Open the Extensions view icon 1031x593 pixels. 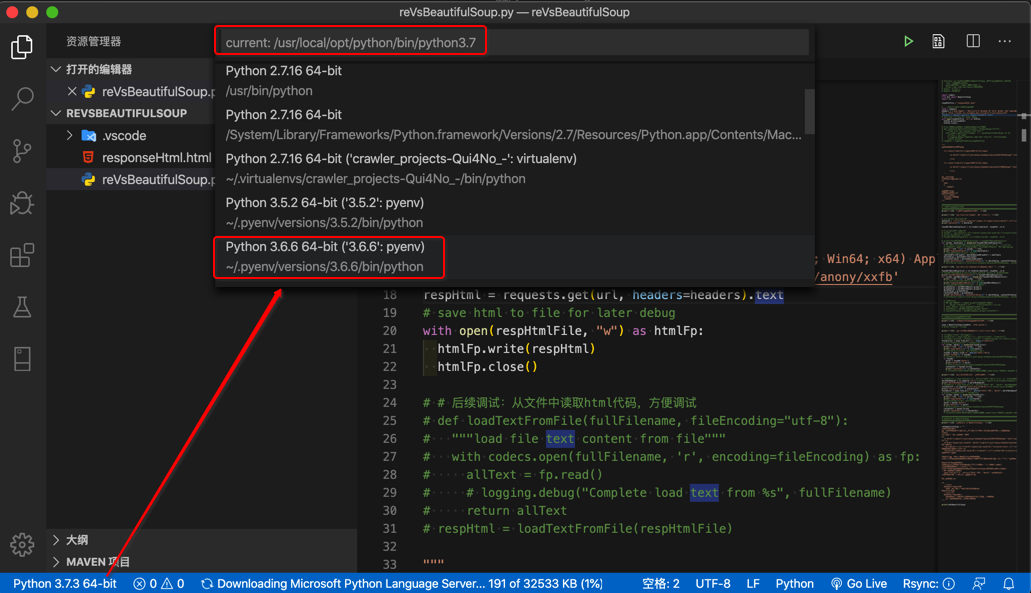[22, 255]
